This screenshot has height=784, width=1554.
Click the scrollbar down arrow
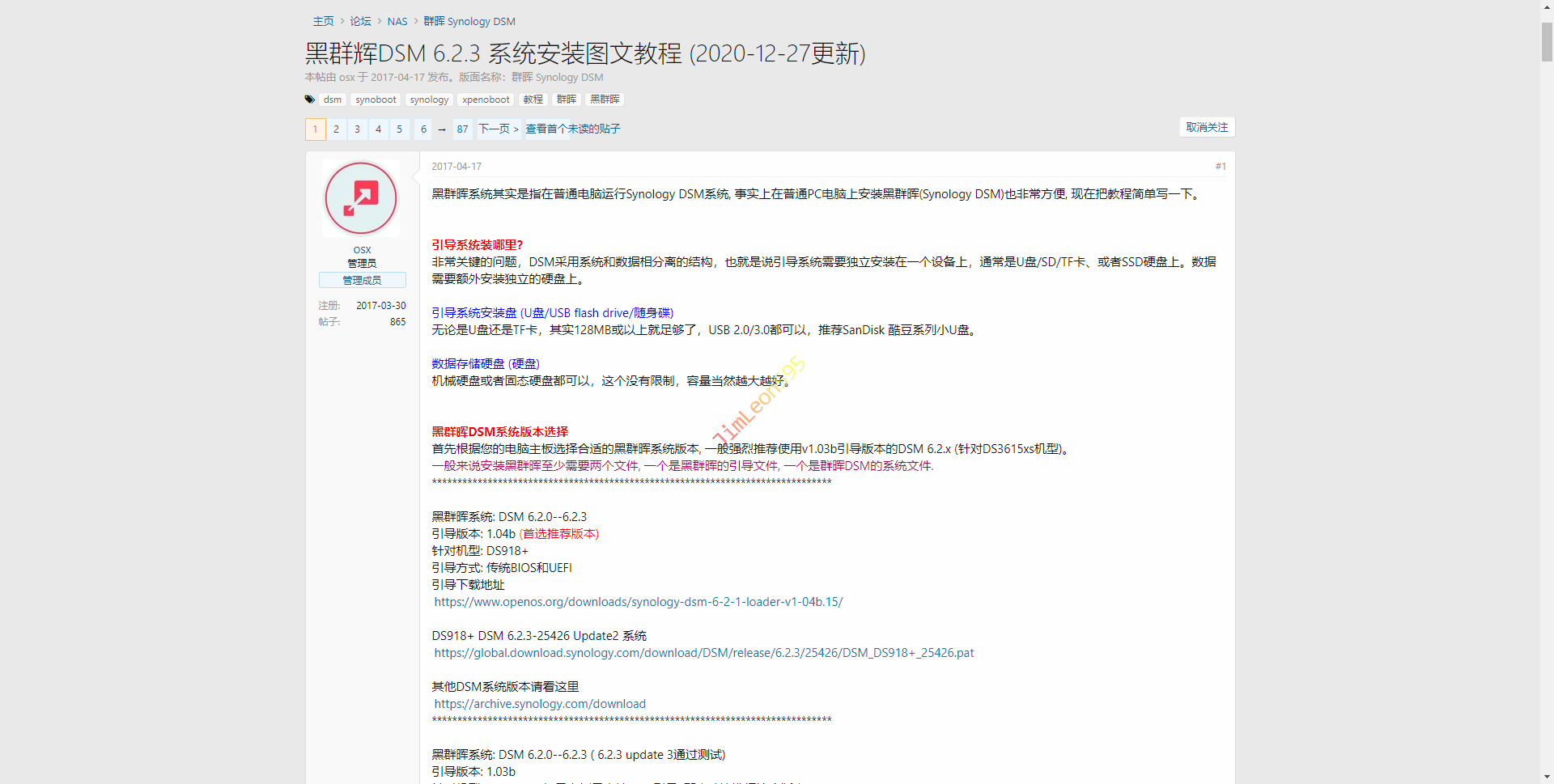pyautogui.click(x=1547, y=777)
